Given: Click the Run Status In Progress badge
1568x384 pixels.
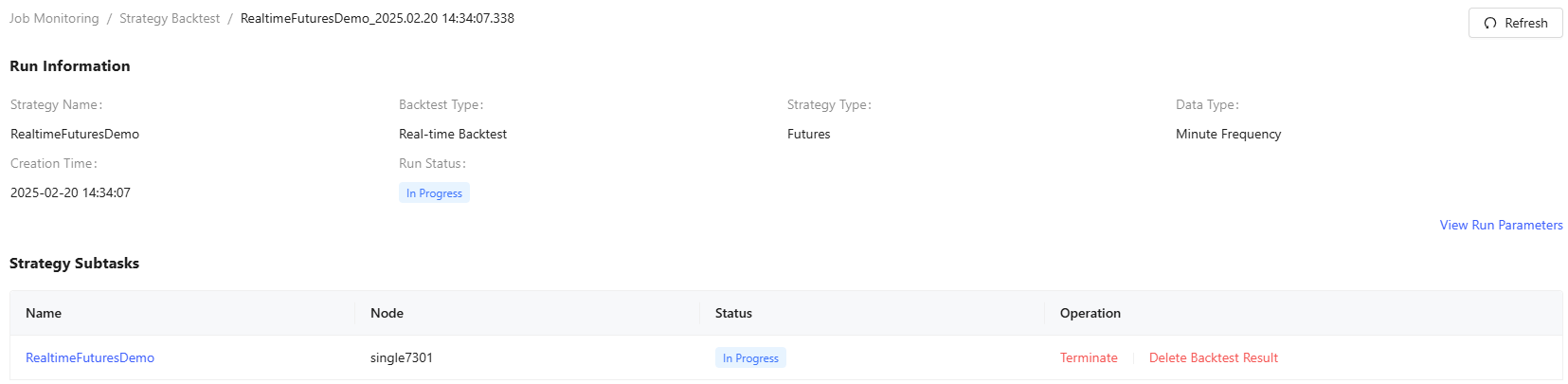Looking at the screenshot, I should tap(434, 193).
